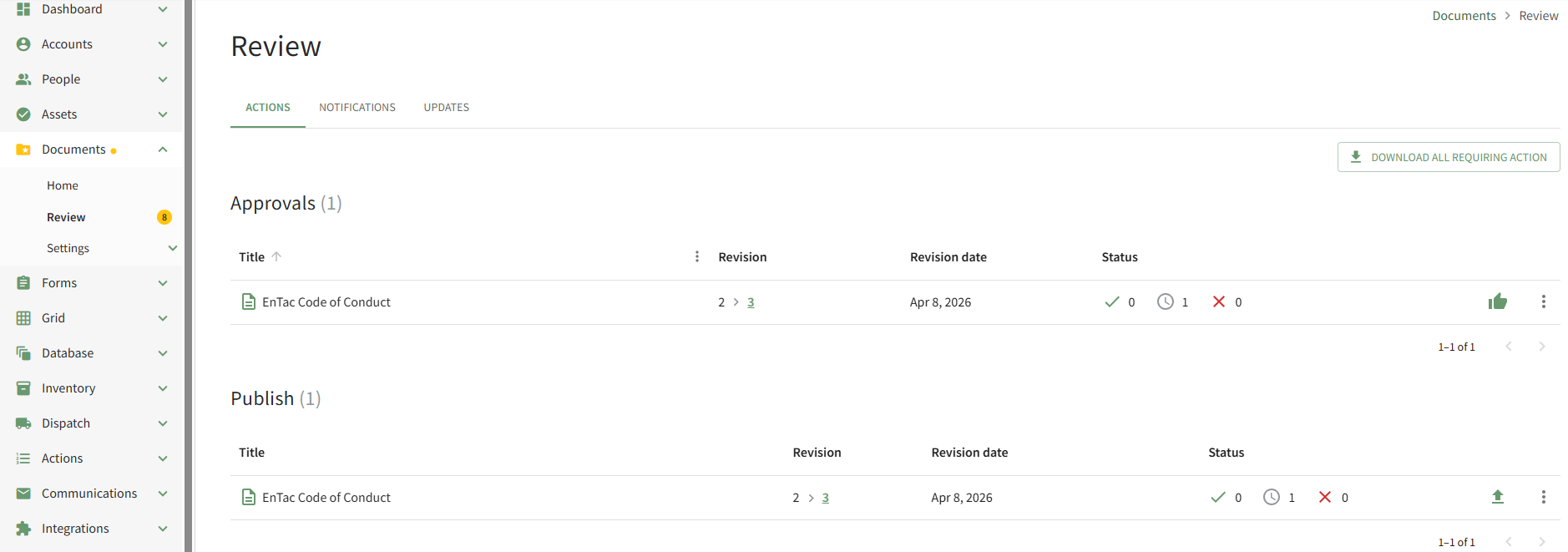Click Documents breadcrumb link

(x=1464, y=16)
